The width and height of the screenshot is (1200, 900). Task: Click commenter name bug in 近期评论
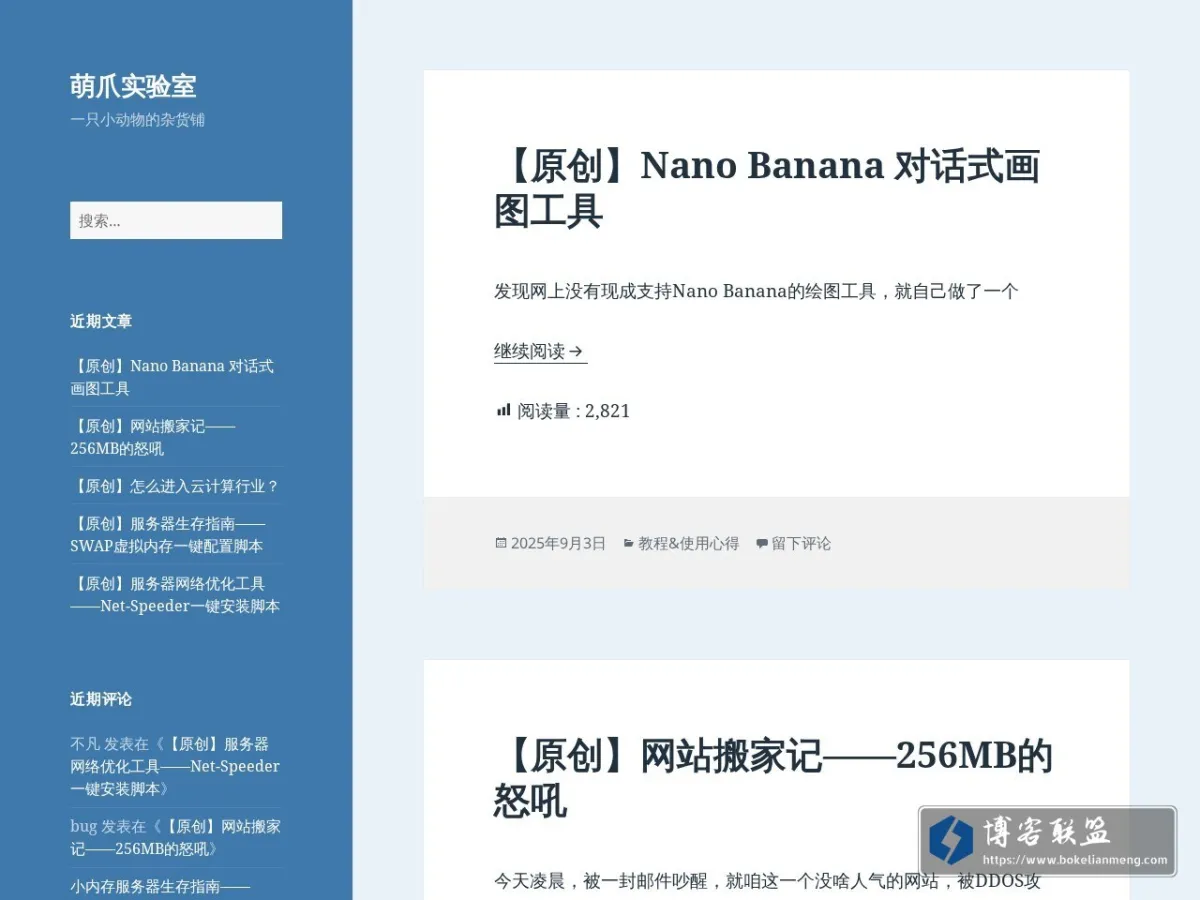(x=83, y=827)
